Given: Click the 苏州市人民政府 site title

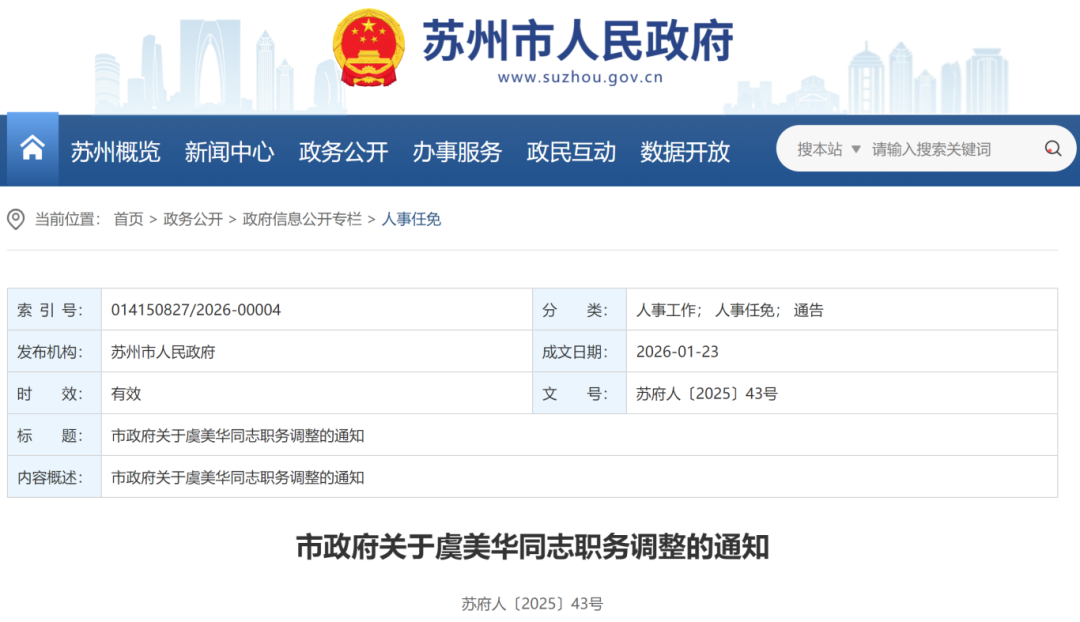Looking at the screenshot, I should (x=578, y=41).
